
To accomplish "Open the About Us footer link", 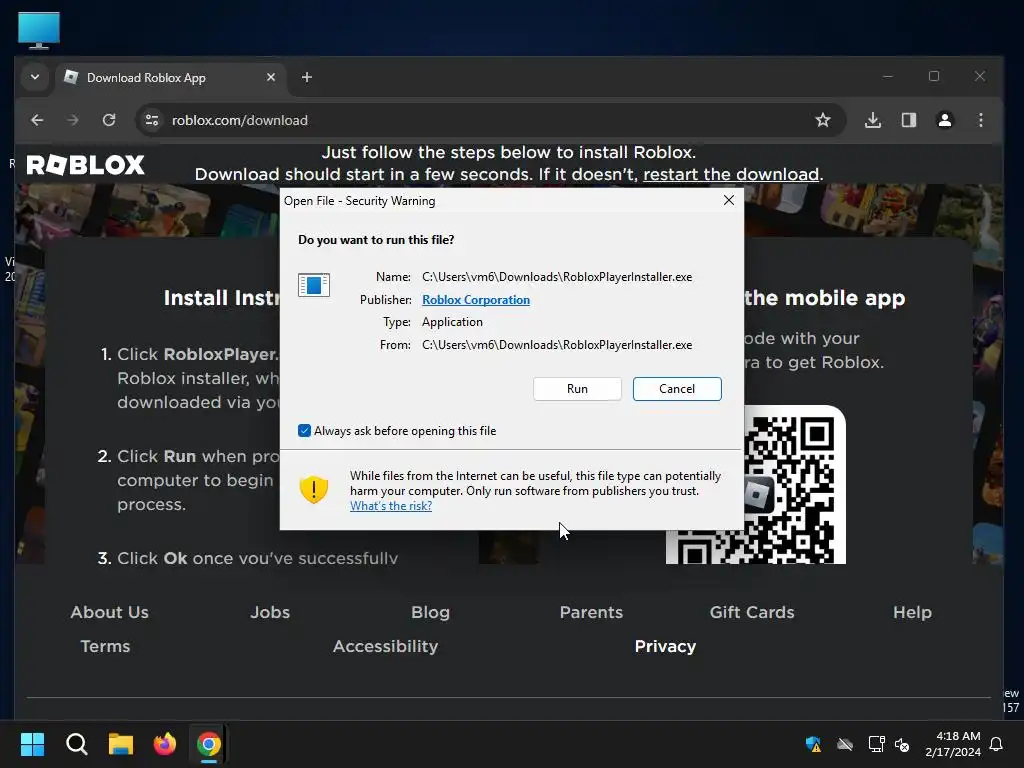I will point(110,612).
